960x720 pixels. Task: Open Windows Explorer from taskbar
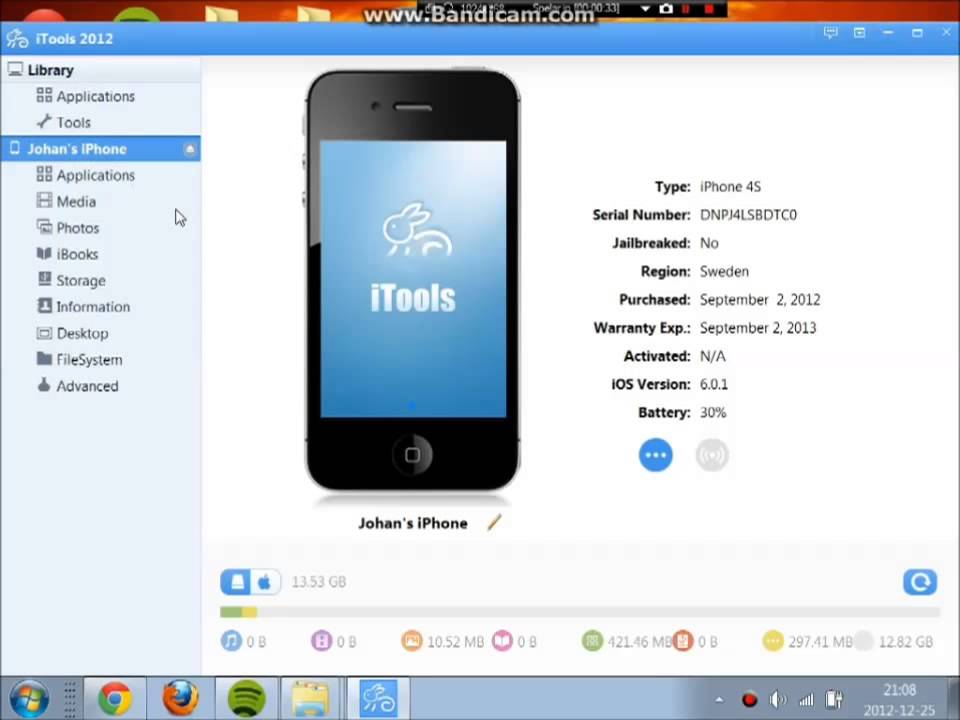(x=311, y=699)
